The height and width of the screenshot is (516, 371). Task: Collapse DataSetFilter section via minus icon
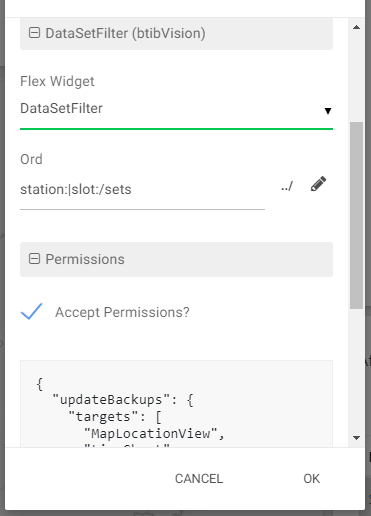[x=34, y=33]
